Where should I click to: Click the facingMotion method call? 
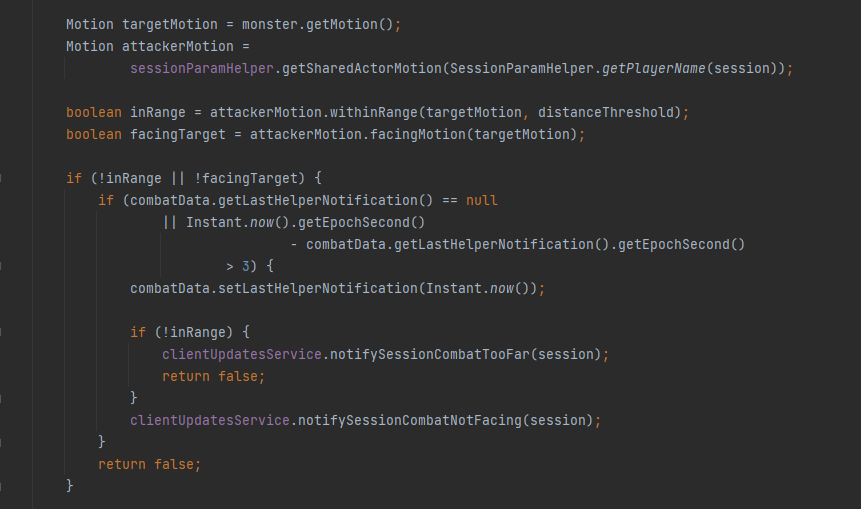tap(418, 135)
